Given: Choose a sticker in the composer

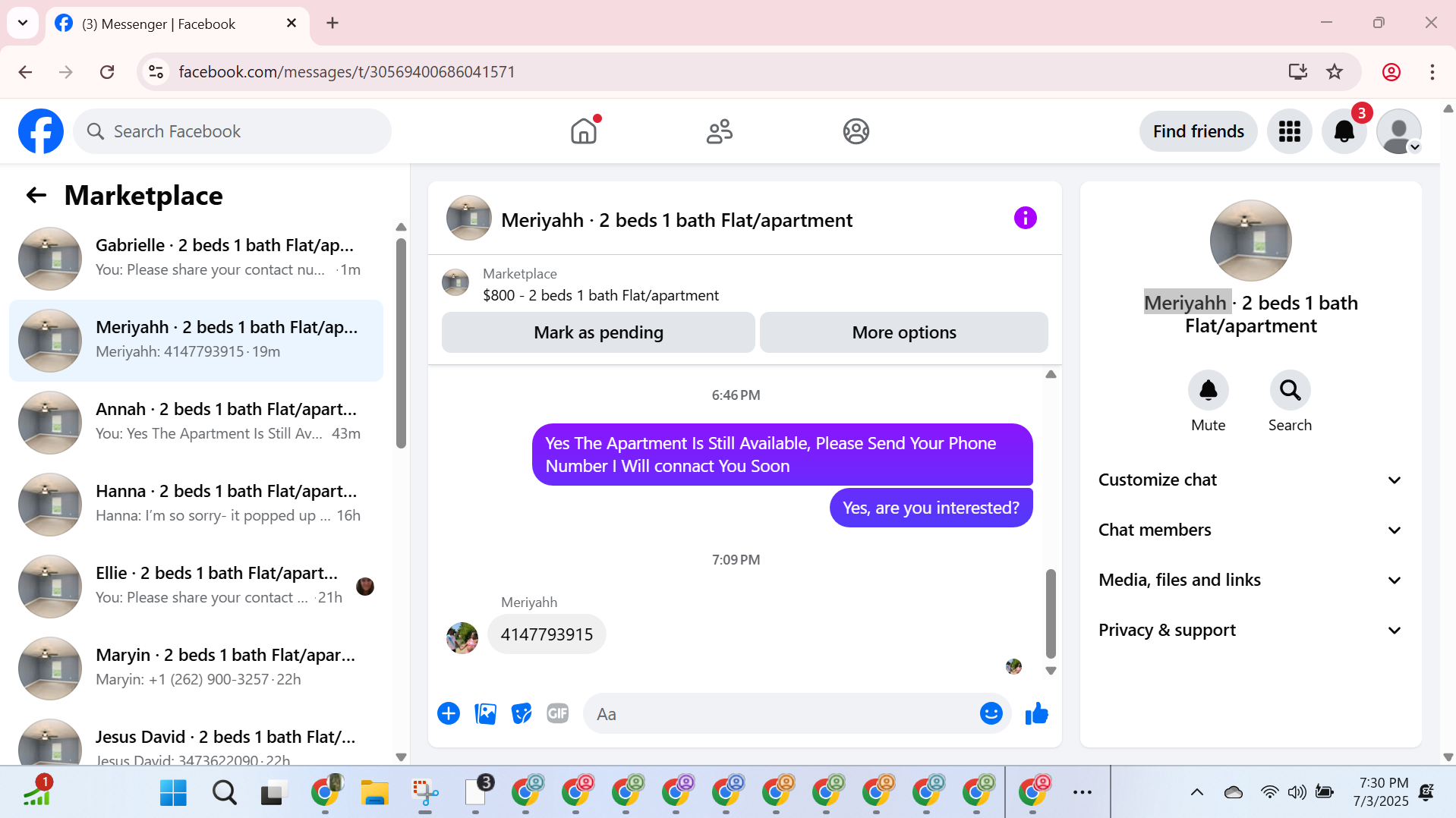Looking at the screenshot, I should [x=522, y=713].
